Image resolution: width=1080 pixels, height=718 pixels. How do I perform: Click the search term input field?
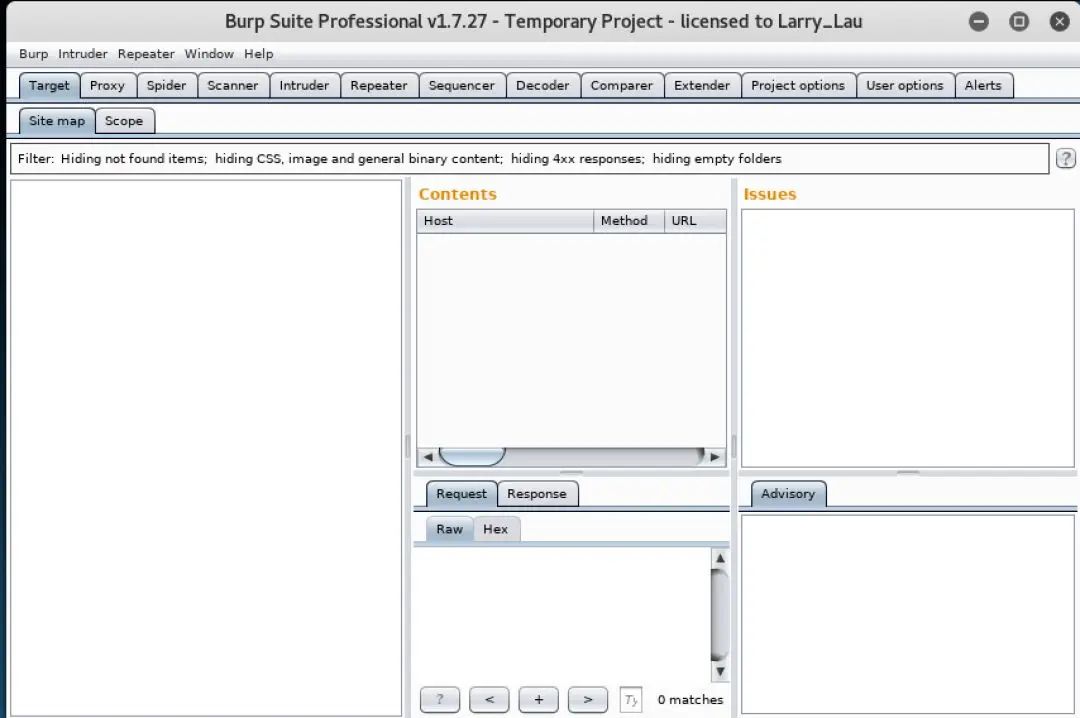click(x=630, y=699)
